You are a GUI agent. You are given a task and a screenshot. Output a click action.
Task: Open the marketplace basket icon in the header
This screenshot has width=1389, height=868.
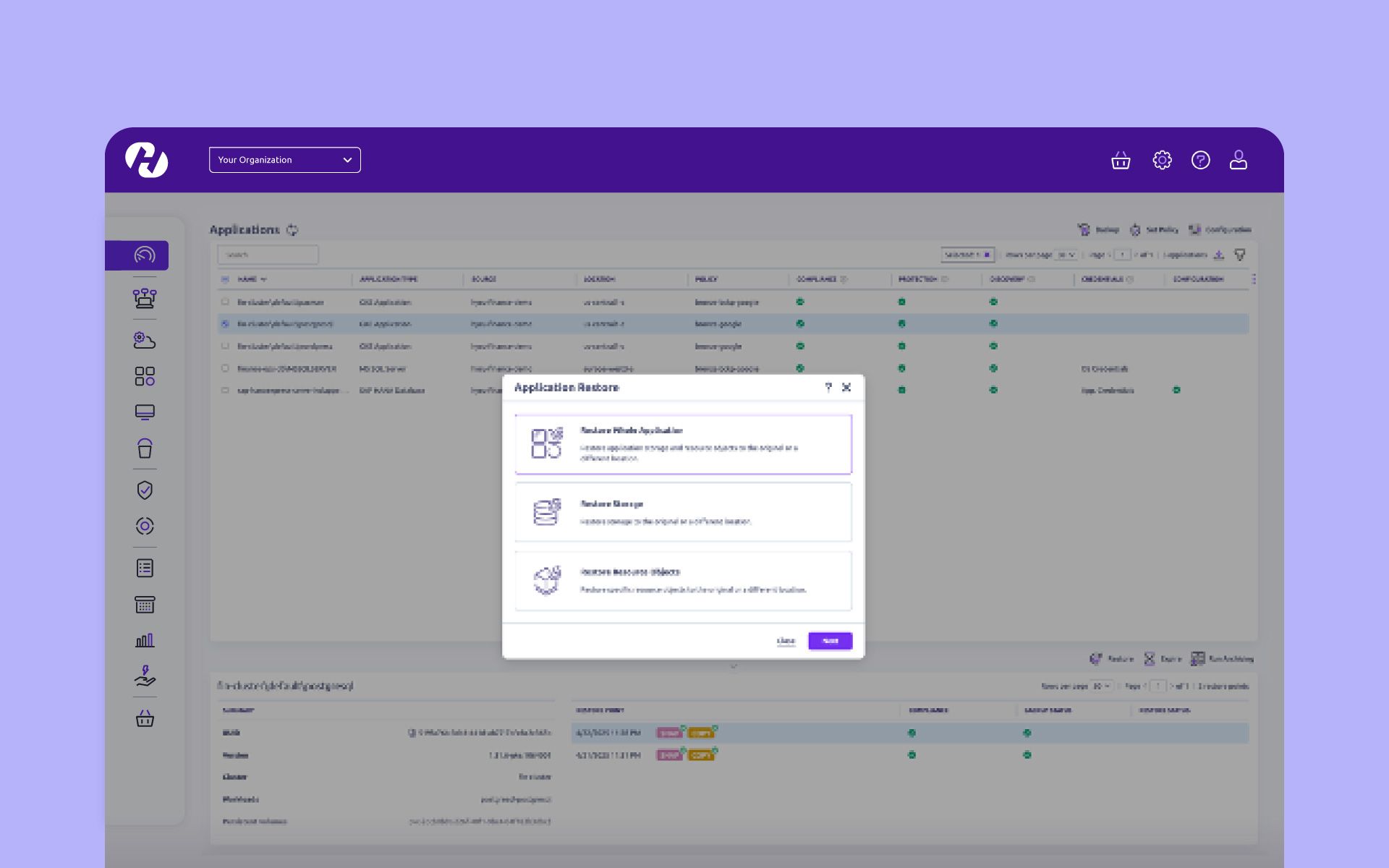click(x=1121, y=160)
